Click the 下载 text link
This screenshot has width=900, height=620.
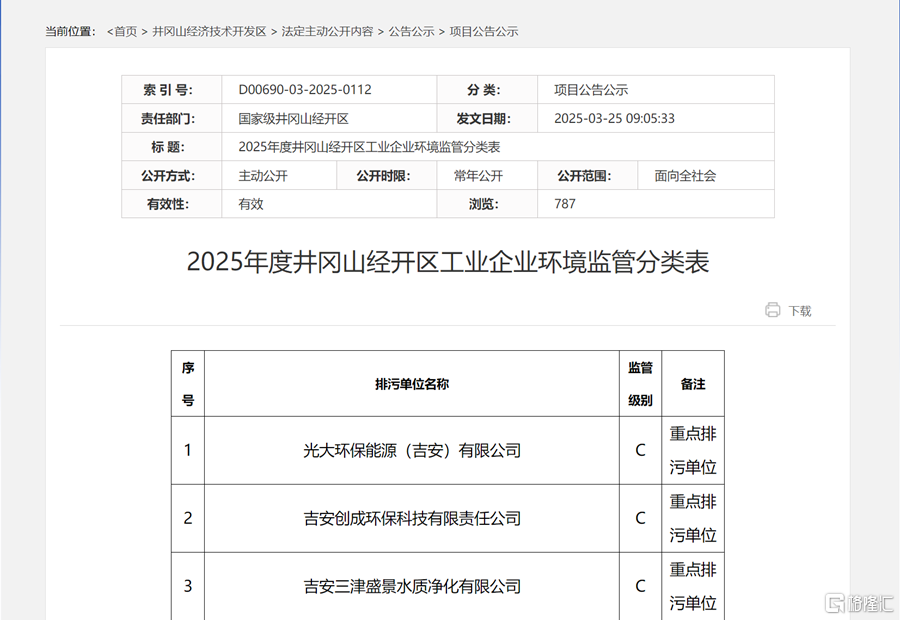click(800, 311)
